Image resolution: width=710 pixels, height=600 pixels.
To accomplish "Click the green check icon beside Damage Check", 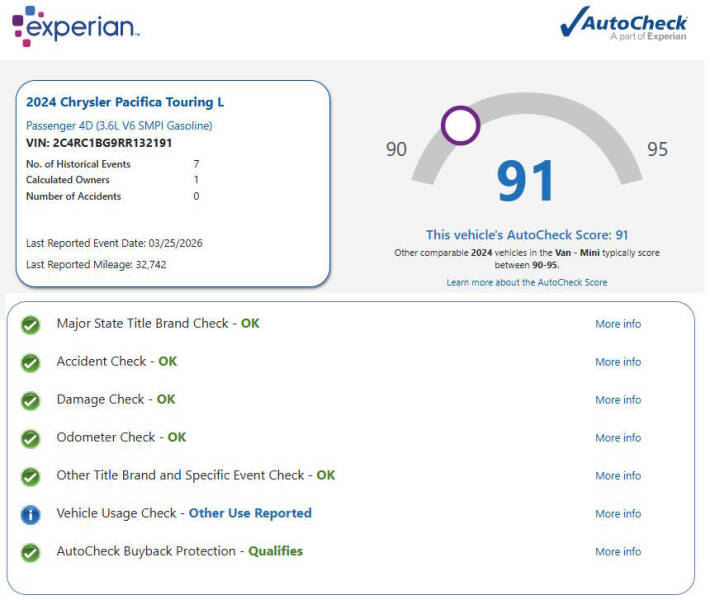I will (30, 401).
